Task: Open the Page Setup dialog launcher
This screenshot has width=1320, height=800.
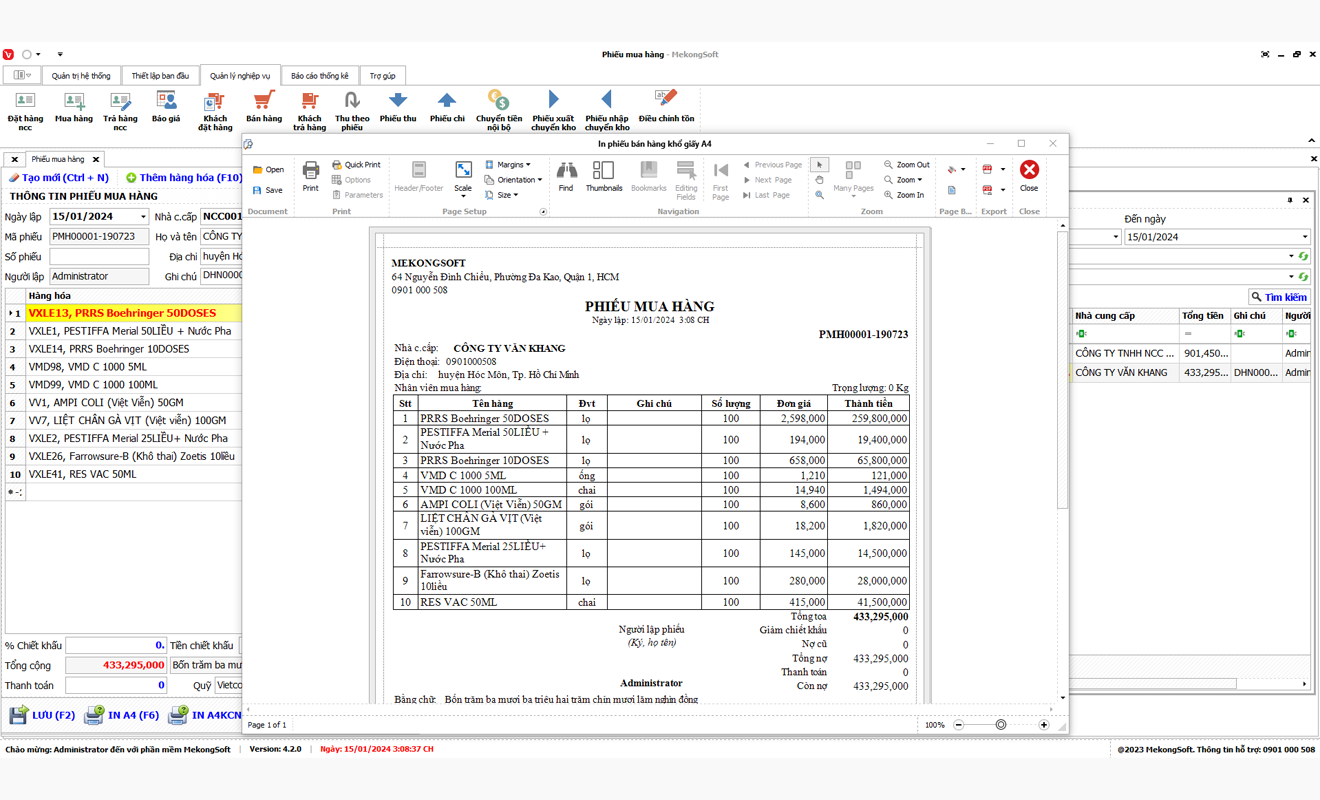Action: point(544,212)
